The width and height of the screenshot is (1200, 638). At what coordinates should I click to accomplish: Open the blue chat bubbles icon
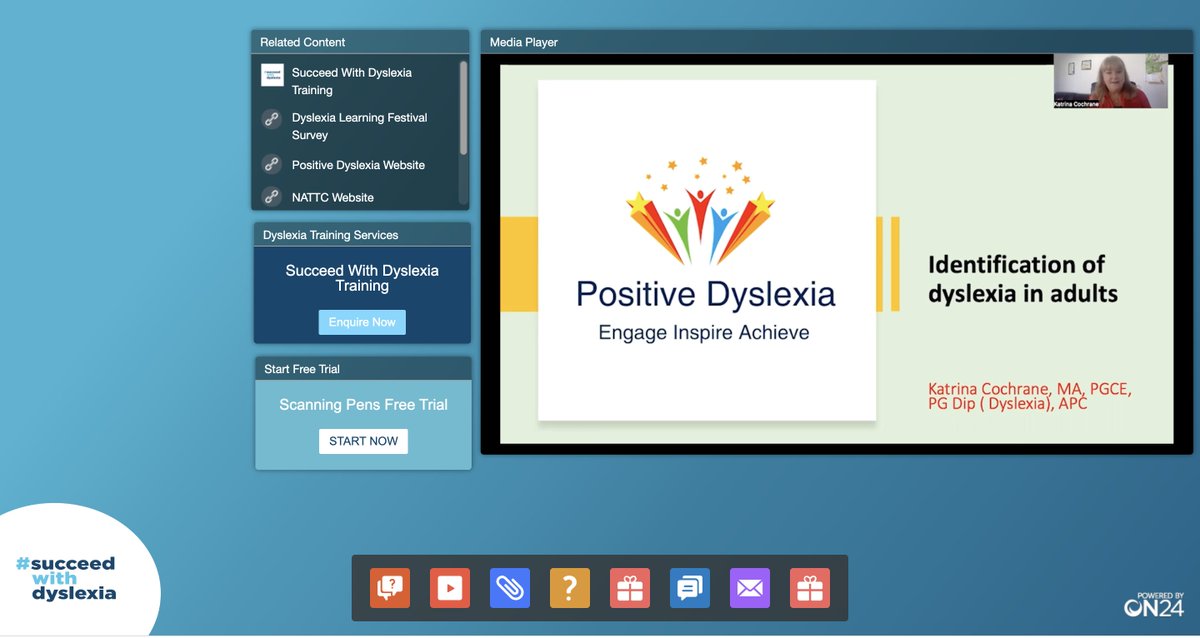click(x=690, y=588)
